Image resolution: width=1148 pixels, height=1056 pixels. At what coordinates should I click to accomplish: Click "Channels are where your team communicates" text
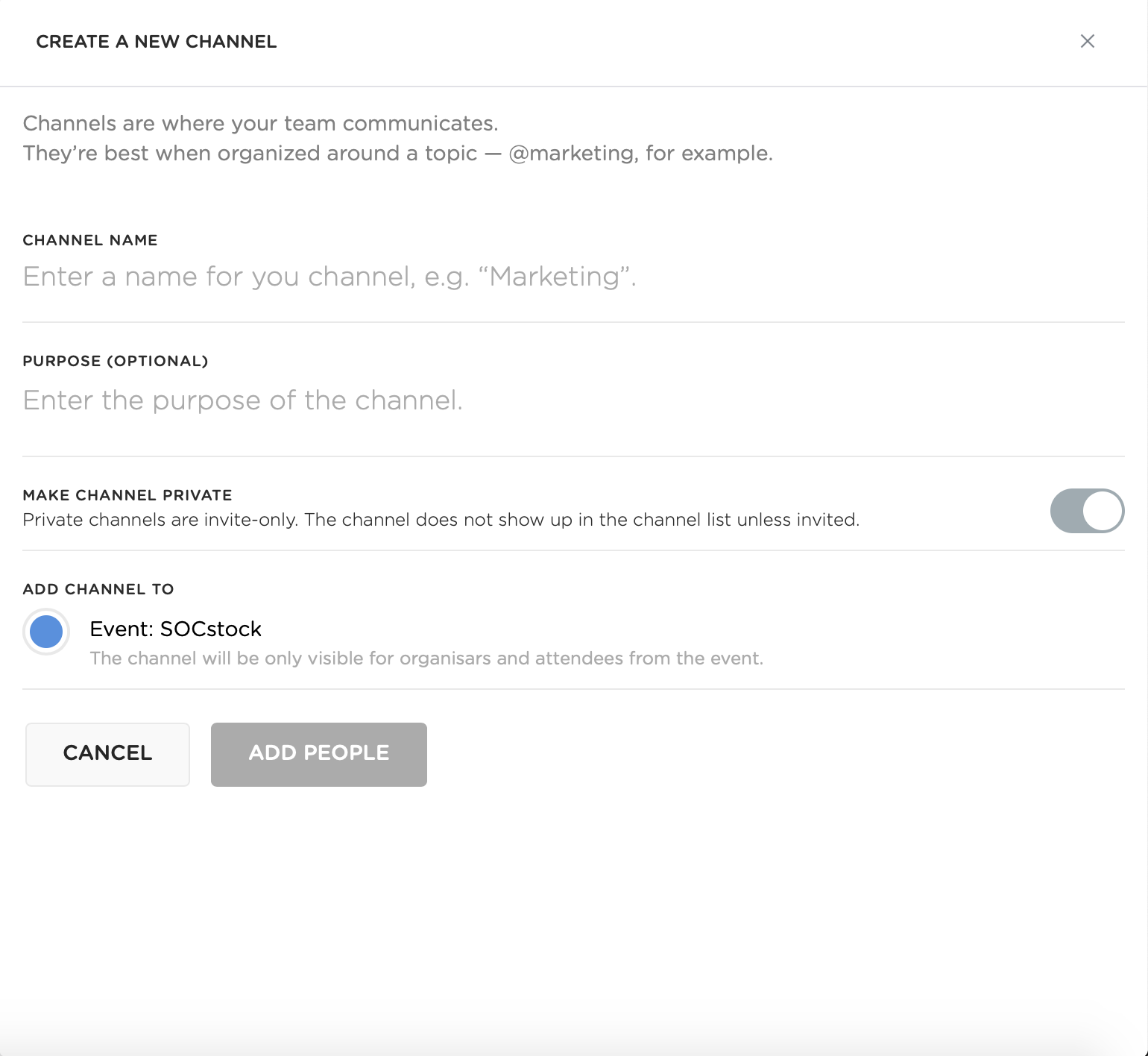259,123
